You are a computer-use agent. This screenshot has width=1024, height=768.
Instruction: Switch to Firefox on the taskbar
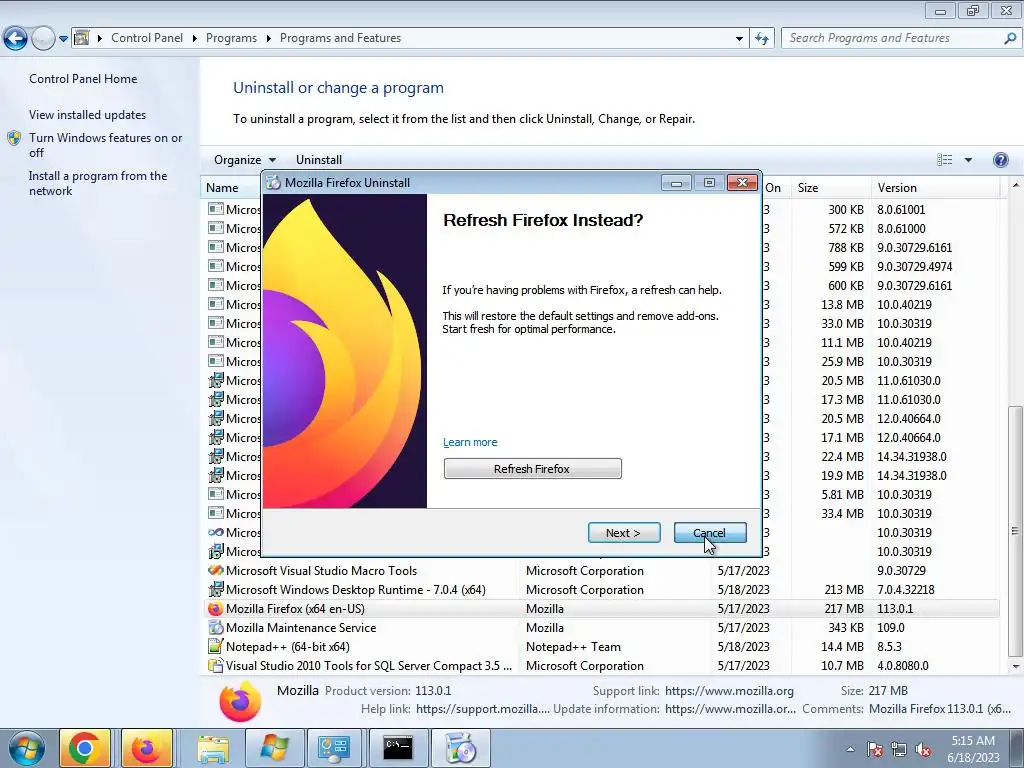click(x=146, y=748)
